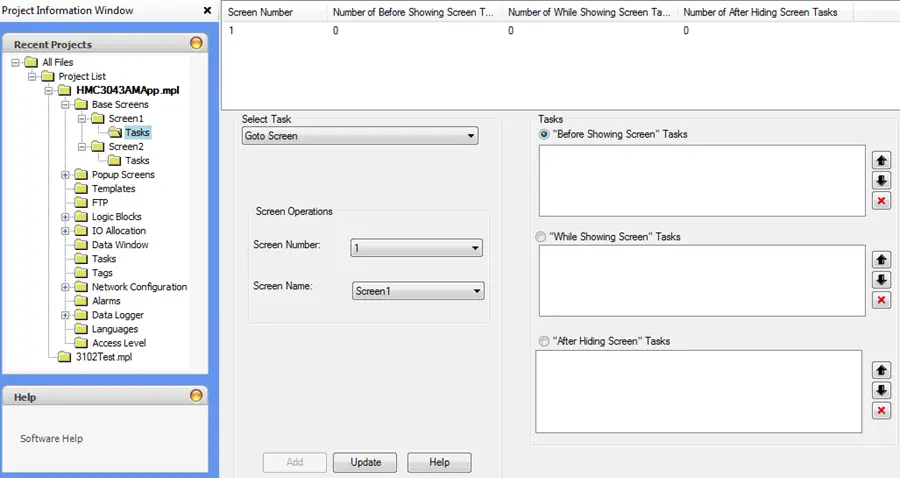Screen dimensions: 900x478
Task: Select "Before Showing Screen" Tasks radio button
Action: [544, 134]
